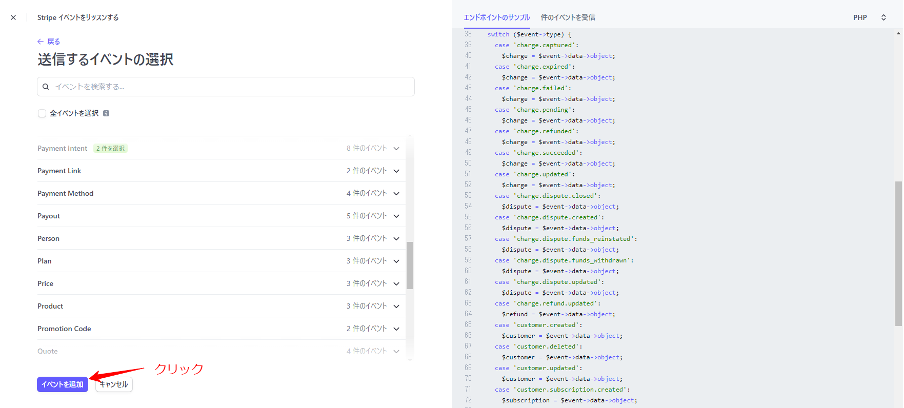Expand the Payout row chevron
904x408 pixels.
click(x=397, y=216)
